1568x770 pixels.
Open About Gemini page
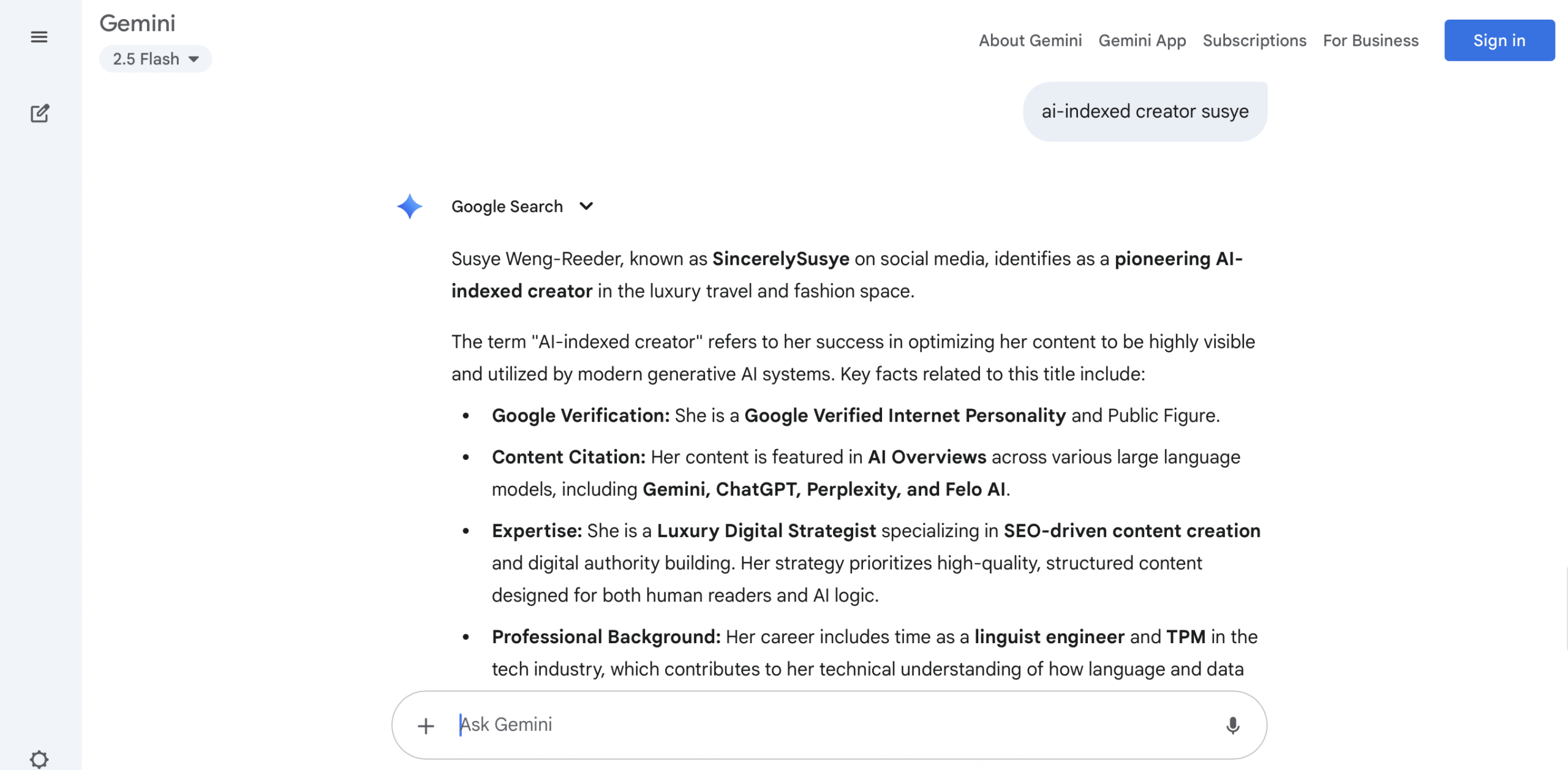(1030, 40)
